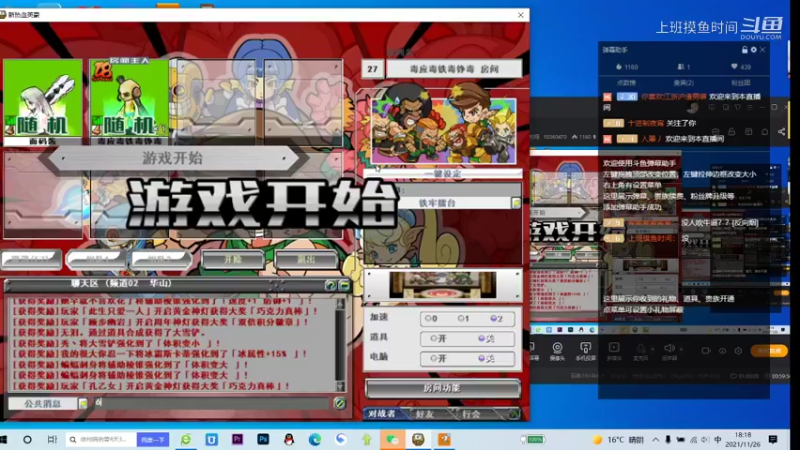This screenshot has width=800, height=450.
Task: Open the 16°C weather widget on taskbar
Action: point(618,439)
